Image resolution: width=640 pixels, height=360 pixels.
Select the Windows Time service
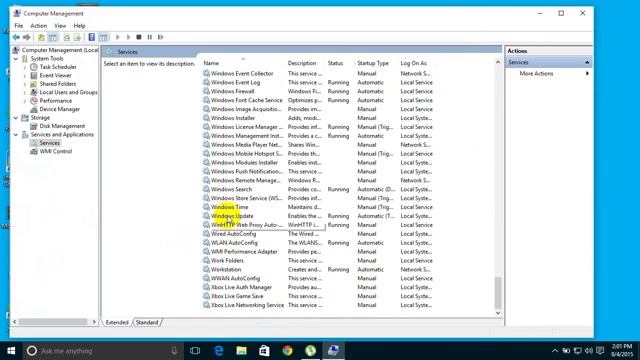[x=229, y=207]
